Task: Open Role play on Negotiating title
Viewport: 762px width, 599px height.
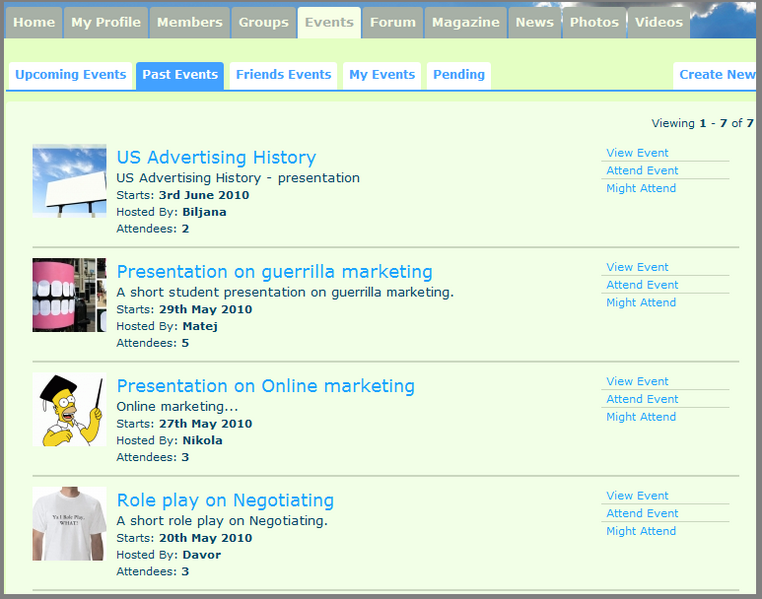Action: [225, 500]
